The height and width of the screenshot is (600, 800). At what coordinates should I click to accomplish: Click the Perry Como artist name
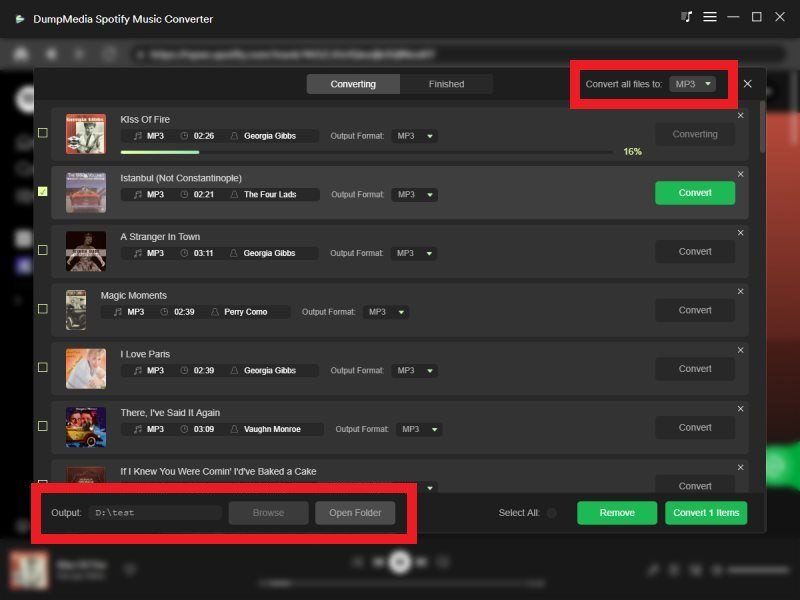pos(245,312)
